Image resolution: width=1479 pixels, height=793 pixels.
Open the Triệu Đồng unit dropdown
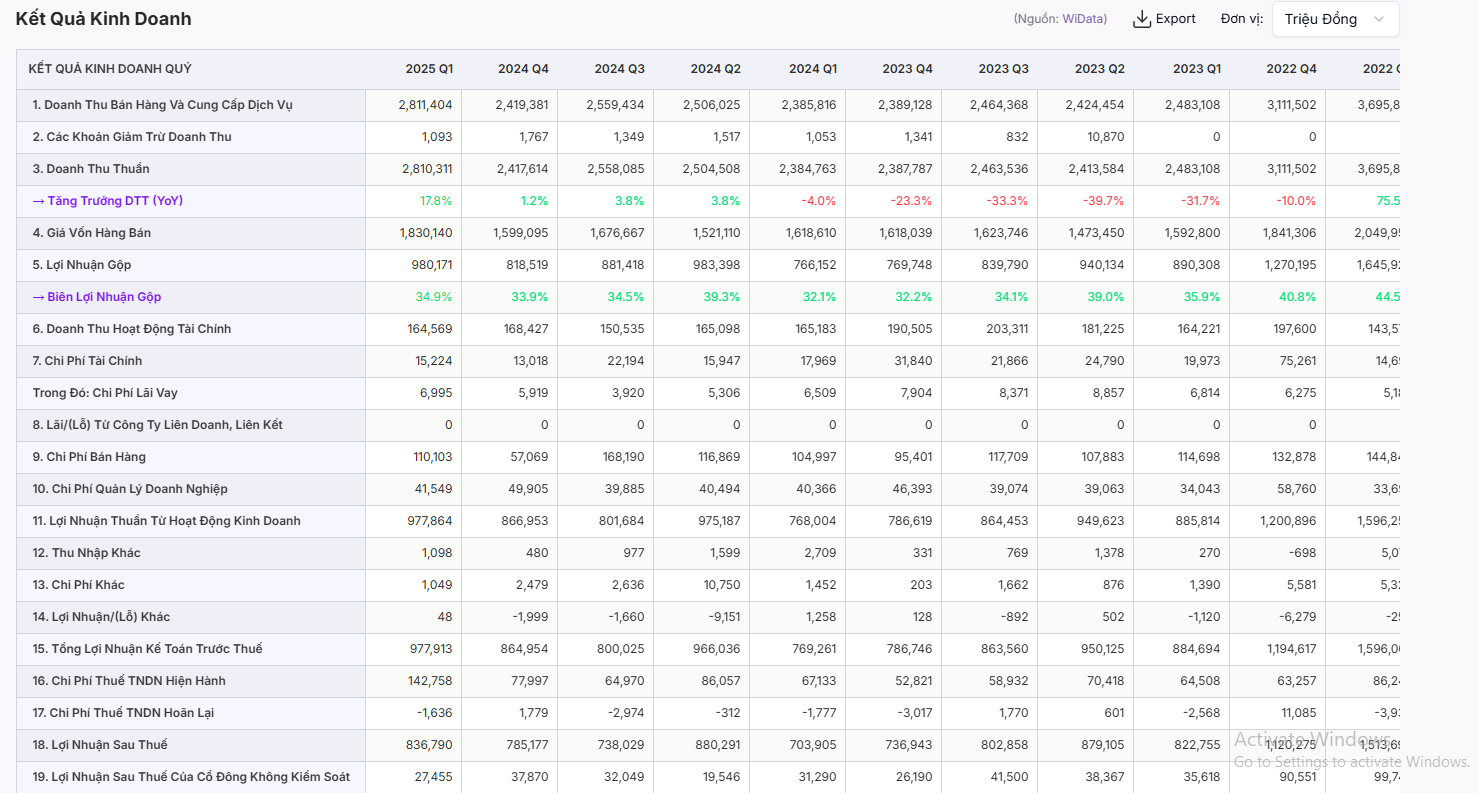click(1334, 19)
